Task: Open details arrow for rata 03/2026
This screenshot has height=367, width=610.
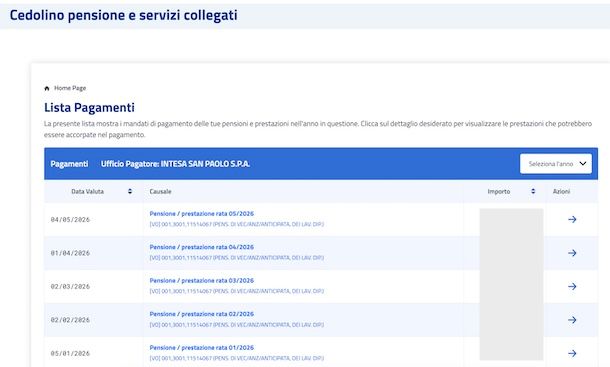Action: click(x=572, y=286)
